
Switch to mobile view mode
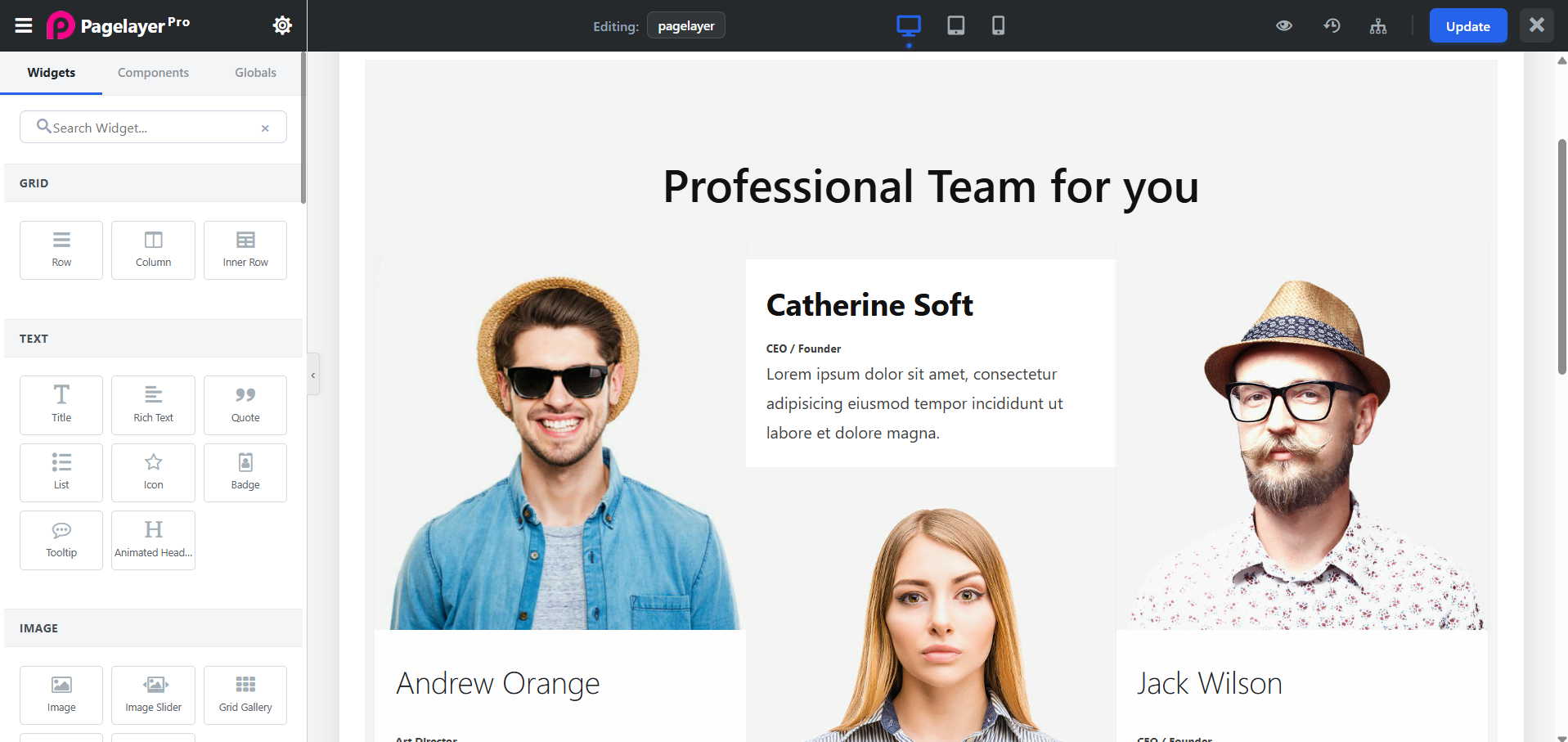pyautogui.click(x=998, y=25)
